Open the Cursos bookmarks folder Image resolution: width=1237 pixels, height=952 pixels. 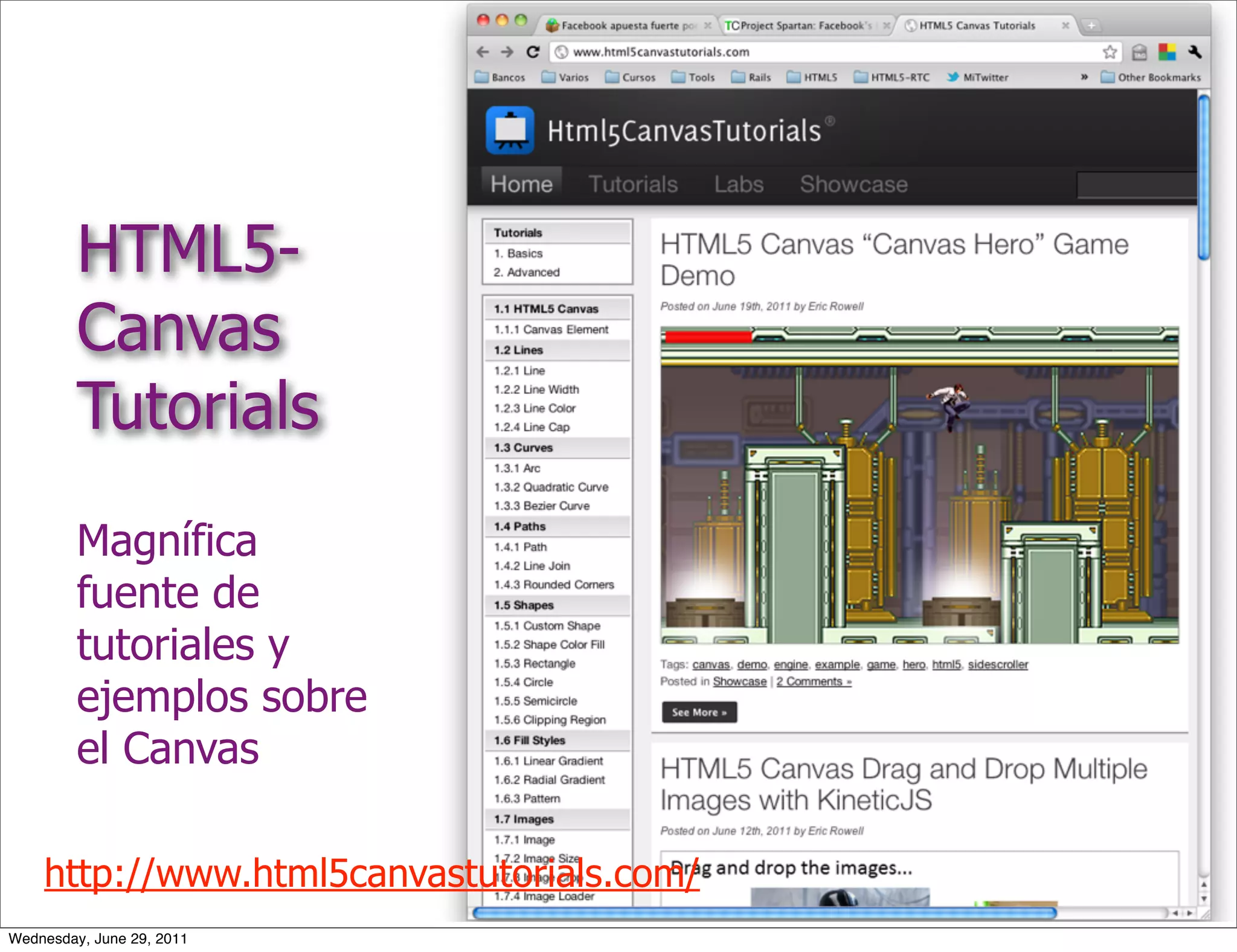coord(631,77)
